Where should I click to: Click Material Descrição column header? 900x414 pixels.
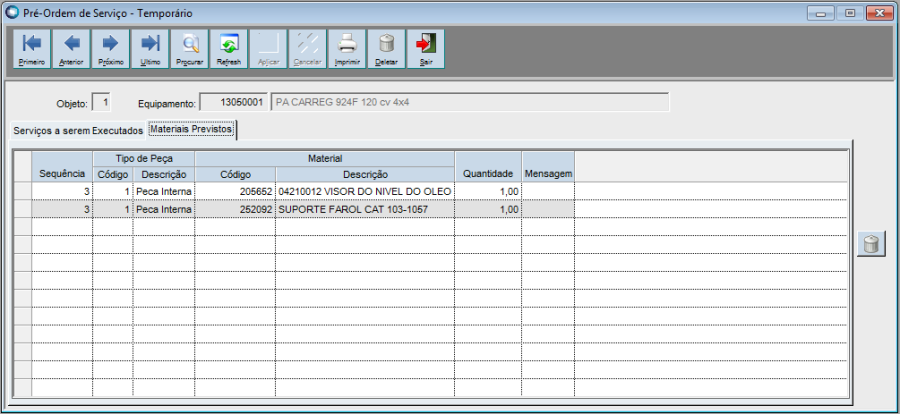point(365,174)
